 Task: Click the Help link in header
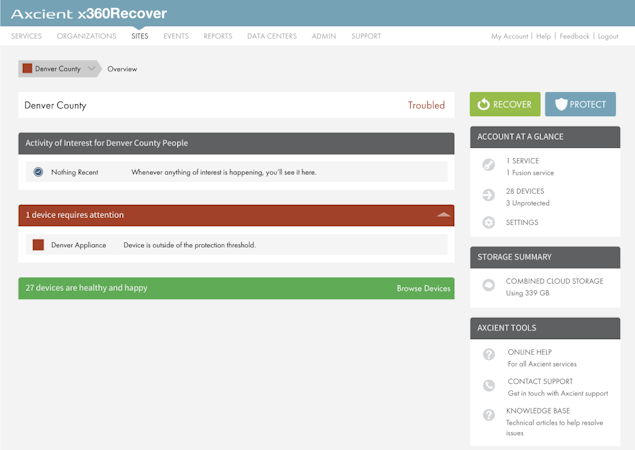[x=543, y=36]
